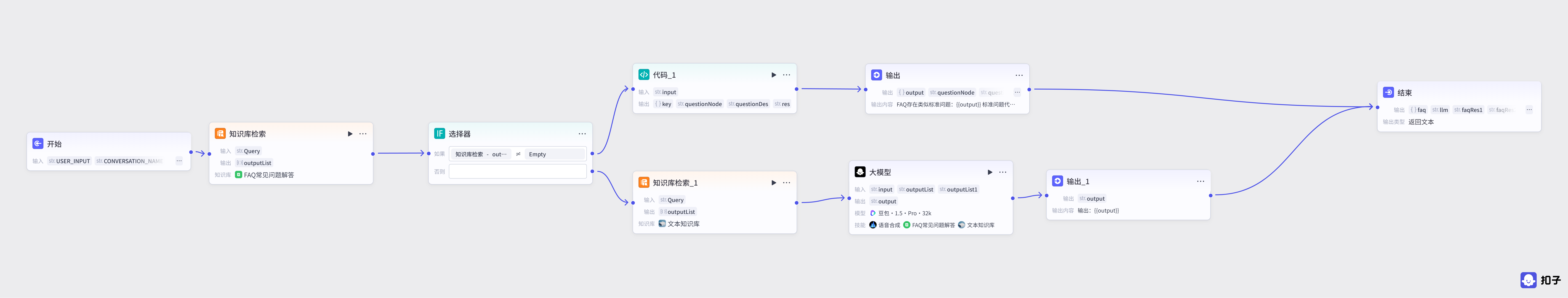This screenshot has height=298, width=1568.
Task: Click the llm tag in 结束 node
Action: 1440,110
